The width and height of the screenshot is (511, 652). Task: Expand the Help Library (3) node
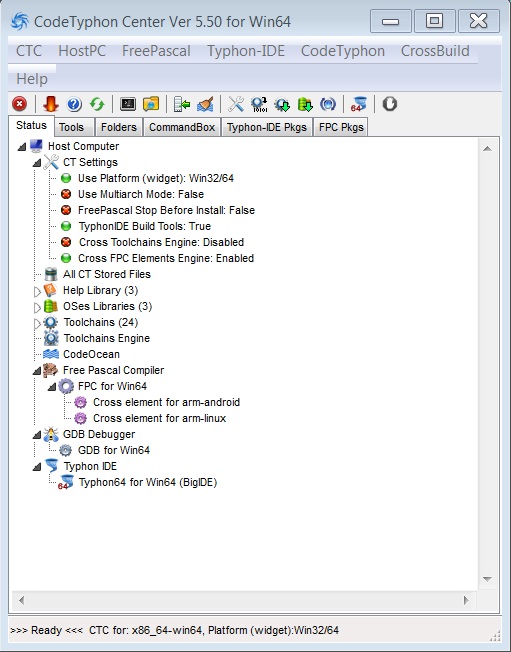point(37,291)
